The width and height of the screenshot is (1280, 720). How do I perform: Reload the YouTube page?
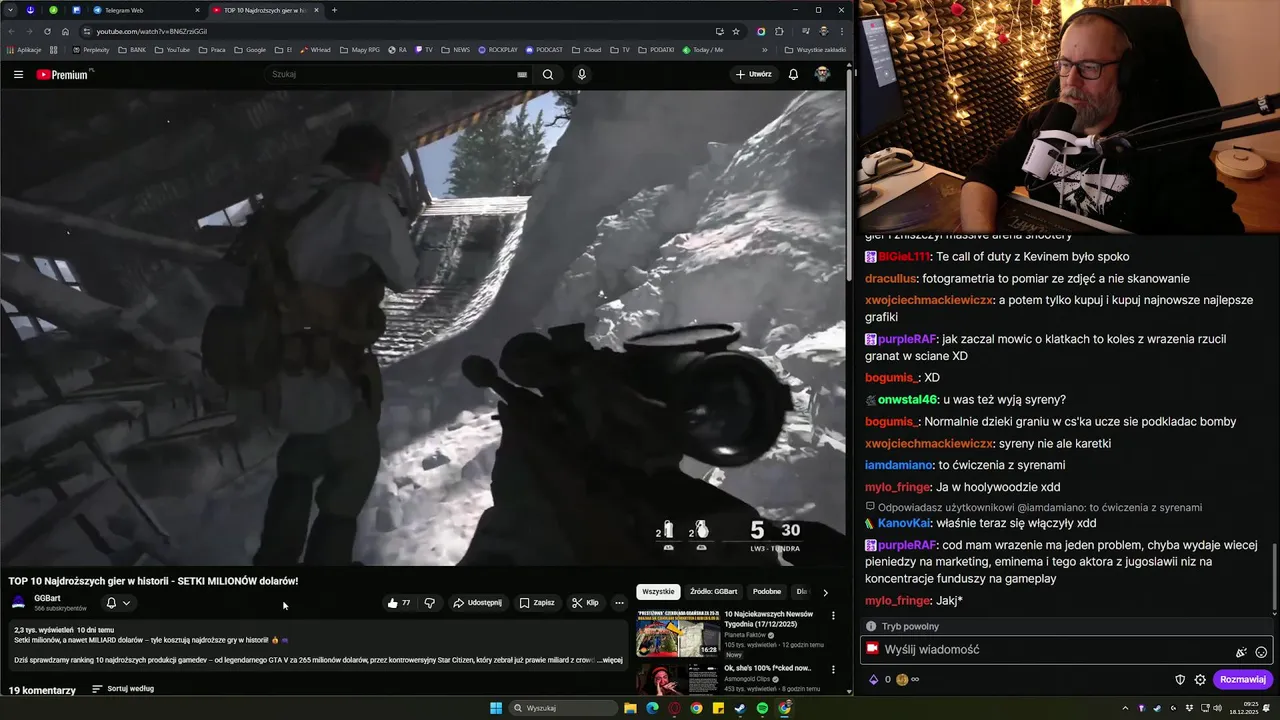(x=47, y=31)
